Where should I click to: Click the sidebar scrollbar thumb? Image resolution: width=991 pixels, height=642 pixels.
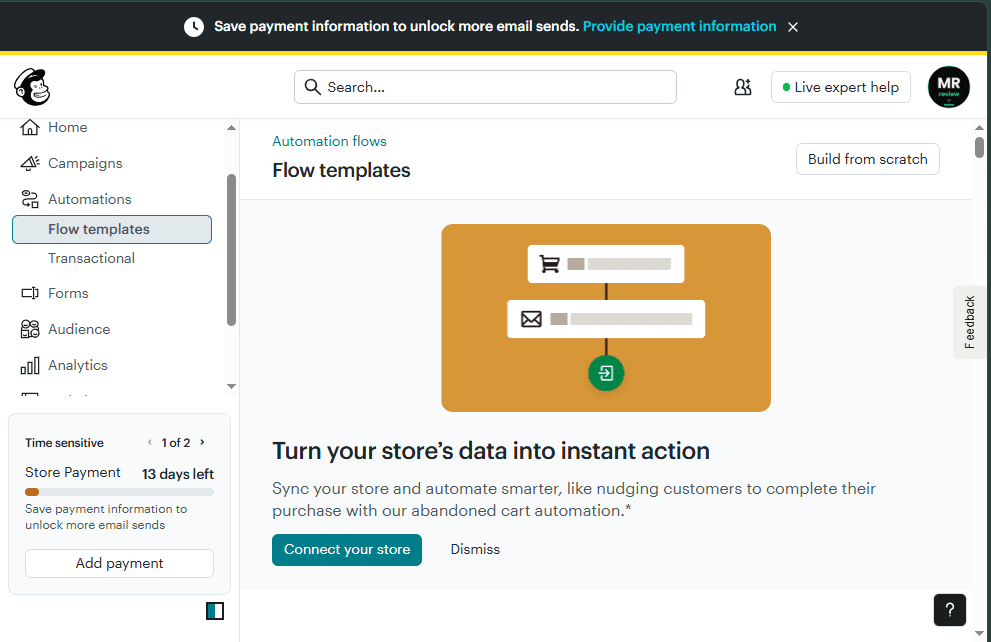coord(231,250)
